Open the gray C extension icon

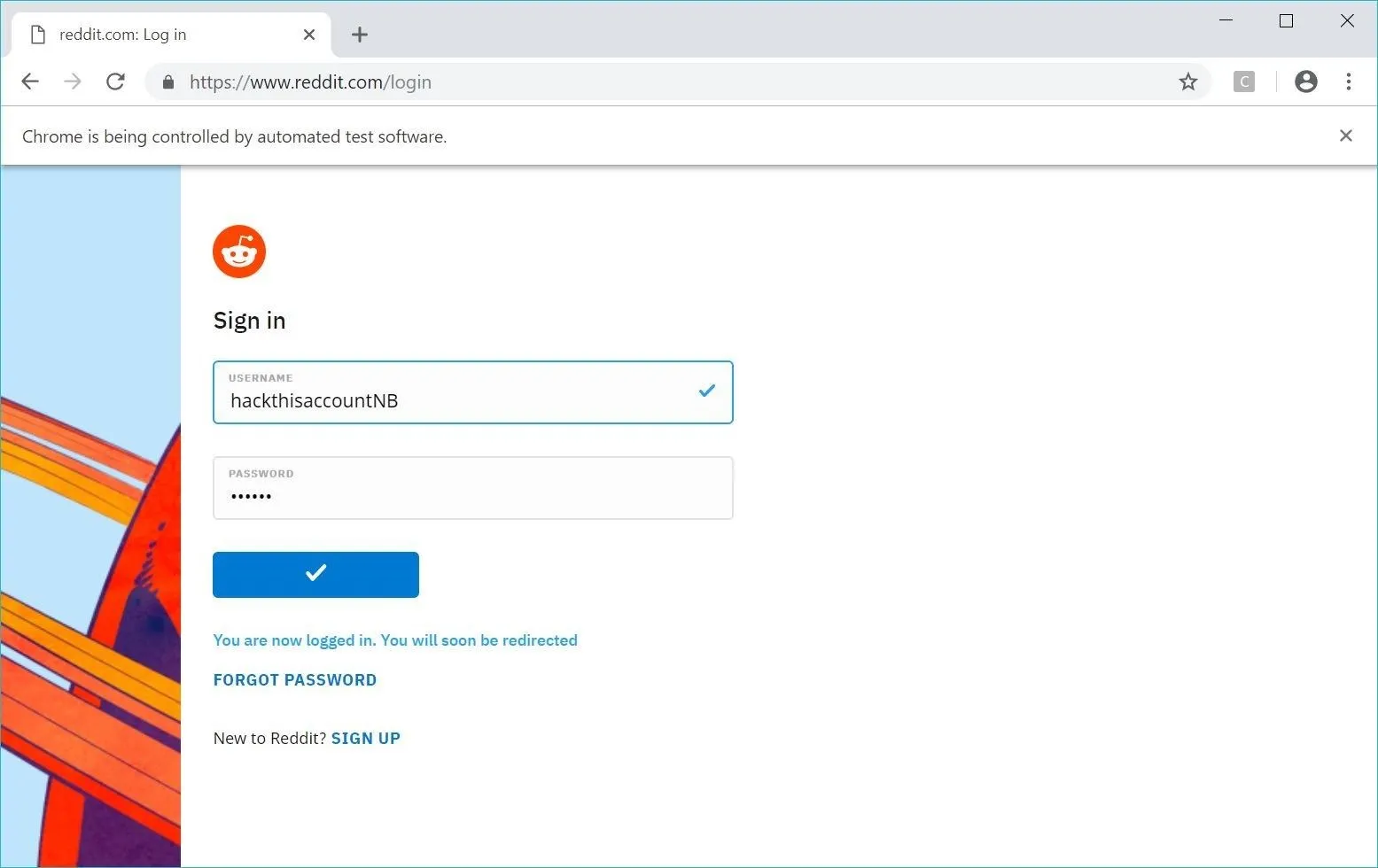[x=1244, y=81]
